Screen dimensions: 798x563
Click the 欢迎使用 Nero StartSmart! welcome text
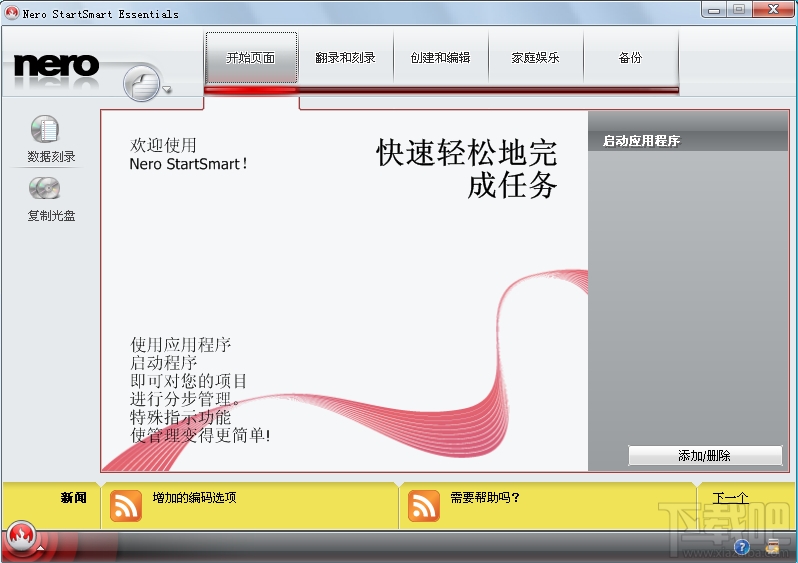click(188, 154)
